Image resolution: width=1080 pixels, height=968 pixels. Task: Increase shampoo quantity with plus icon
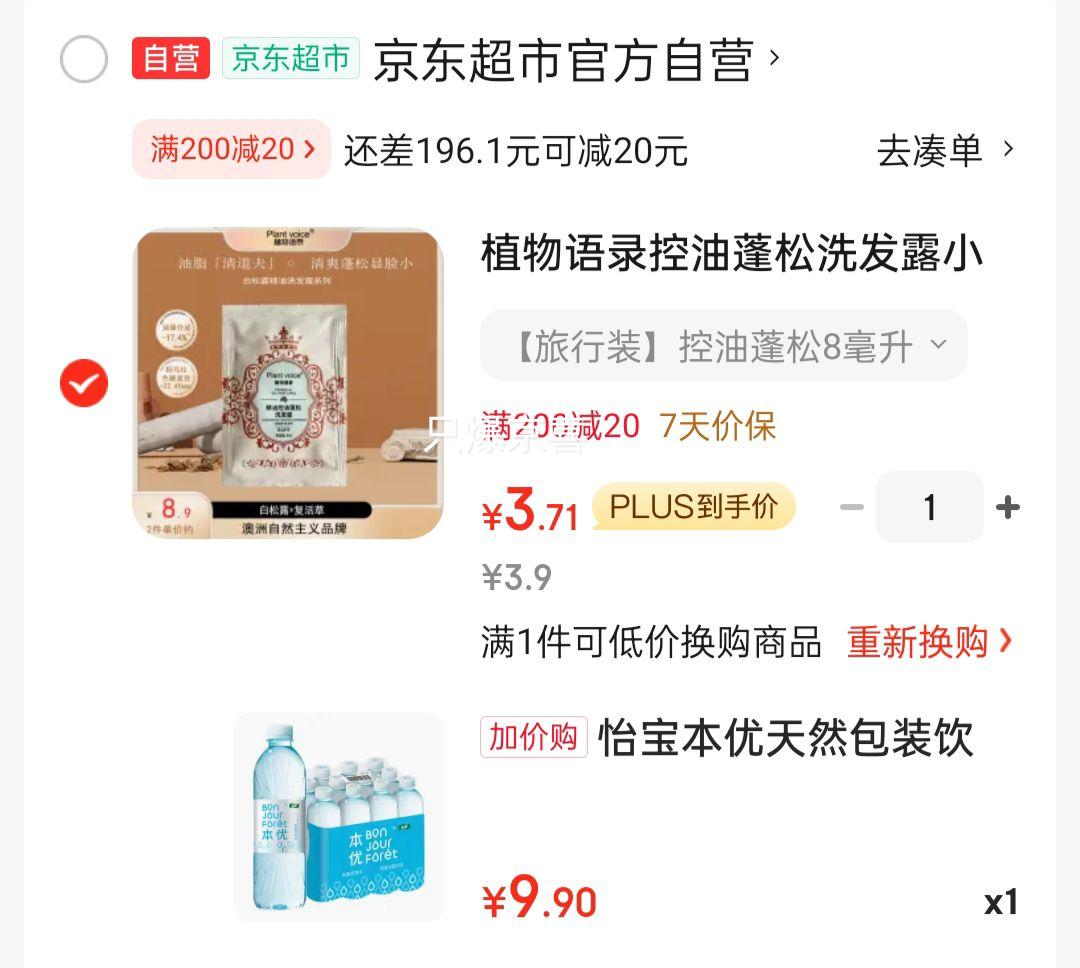coord(1008,508)
